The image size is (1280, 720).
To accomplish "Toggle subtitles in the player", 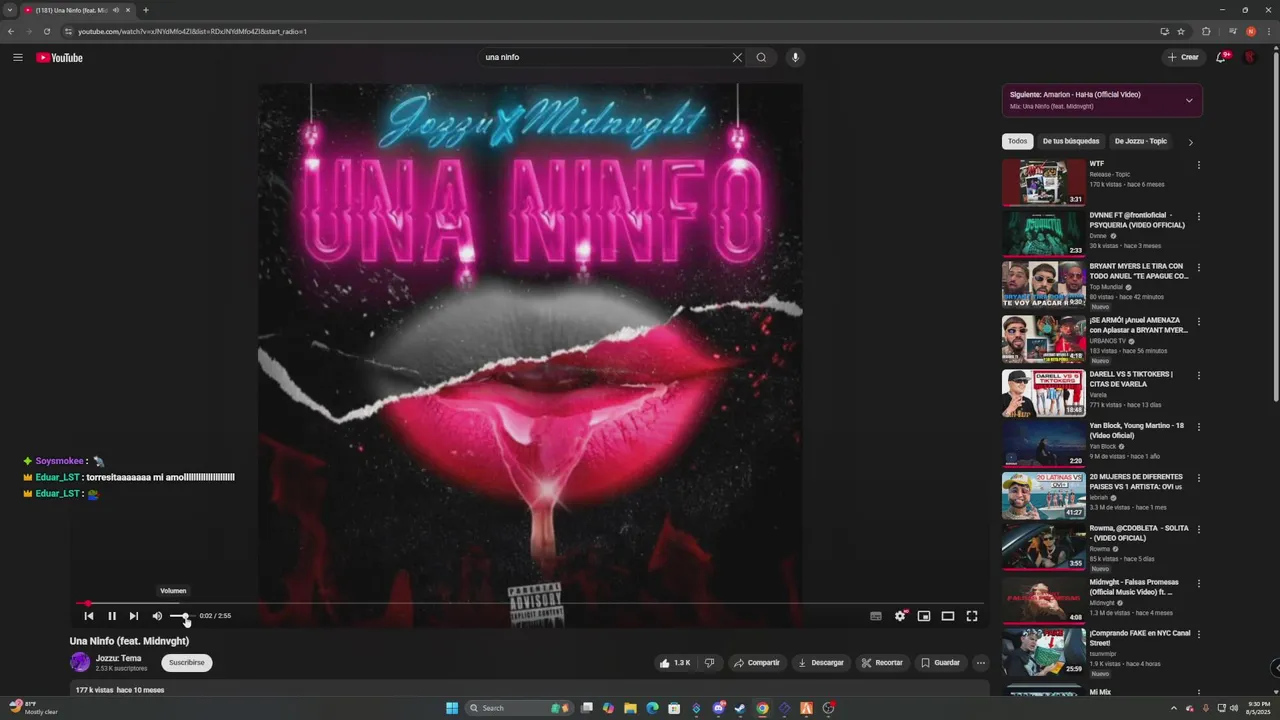I will [x=876, y=616].
